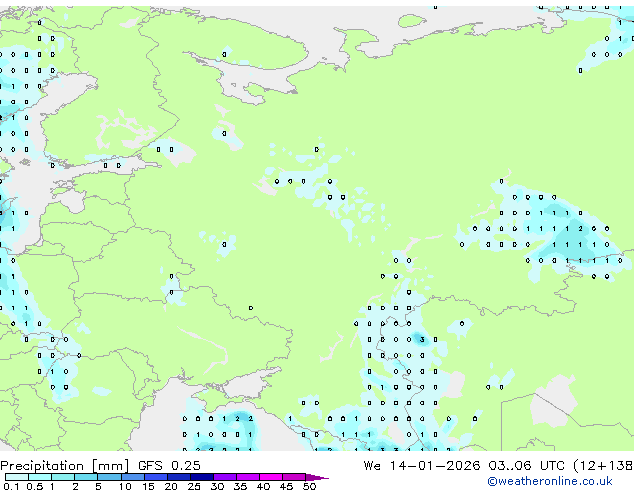Click the '03..06 UTC' time label
This screenshot has height=490, width=634.
click(x=526, y=466)
